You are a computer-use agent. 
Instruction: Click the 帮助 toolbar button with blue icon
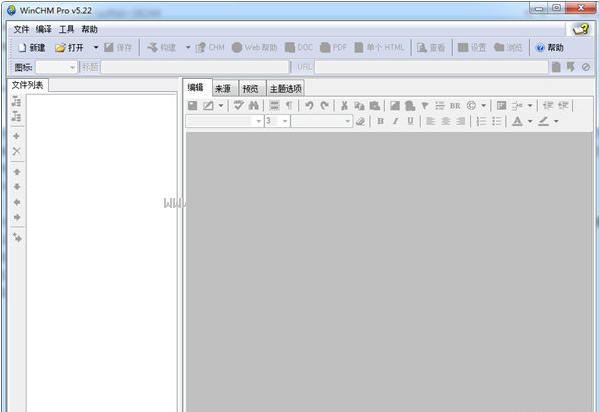pyautogui.click(x=550, y=47)
